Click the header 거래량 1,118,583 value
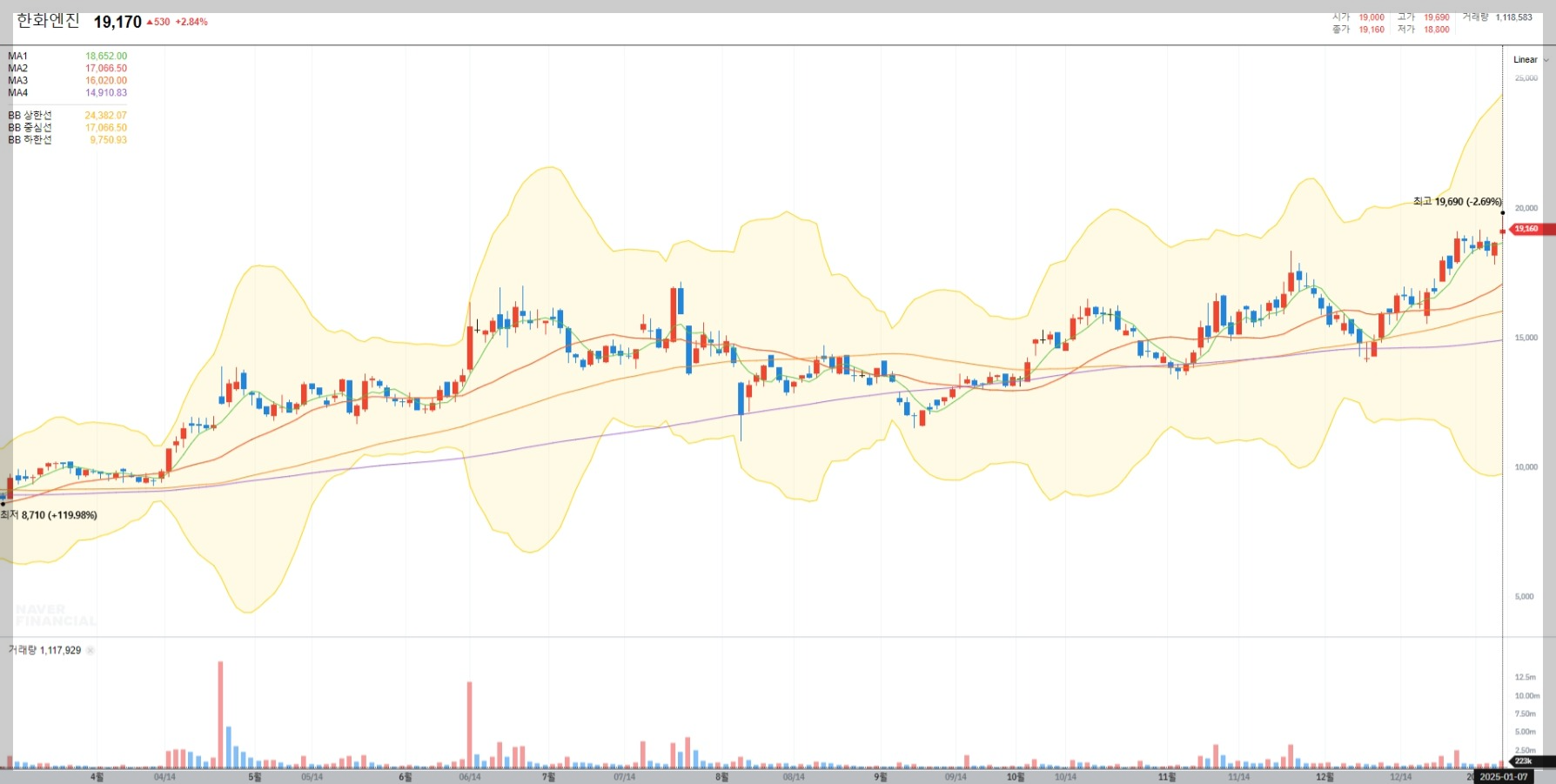1556x784 pixels. pyautogui.click(x=1513, y=17)
